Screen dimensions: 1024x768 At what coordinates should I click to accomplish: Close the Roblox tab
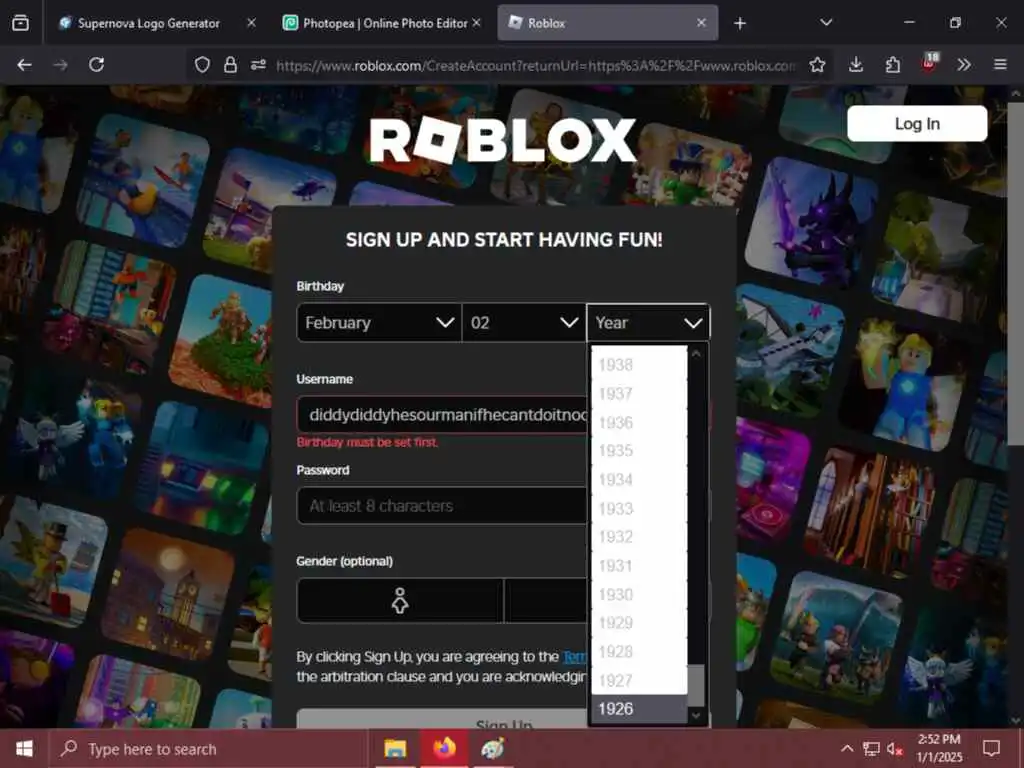pyautogui.click(x=701, y=23)
